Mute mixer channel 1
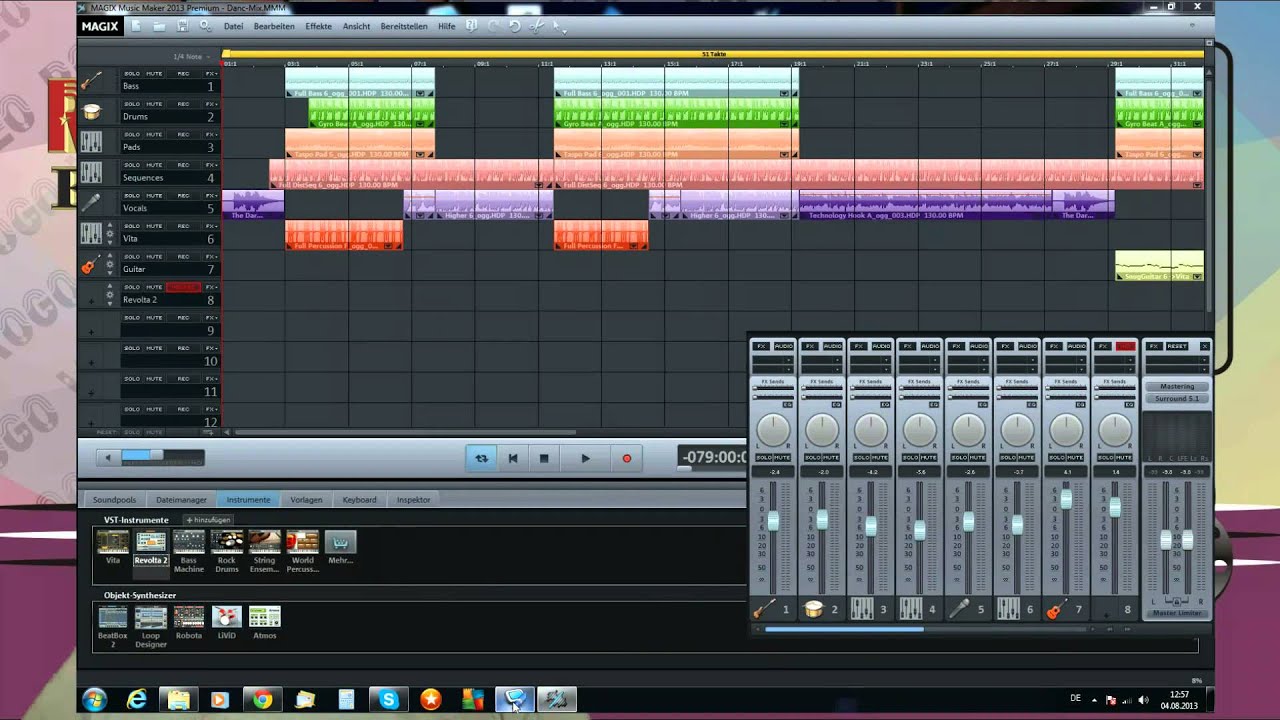Screen dimensions: 1280x720 point(782,457)
